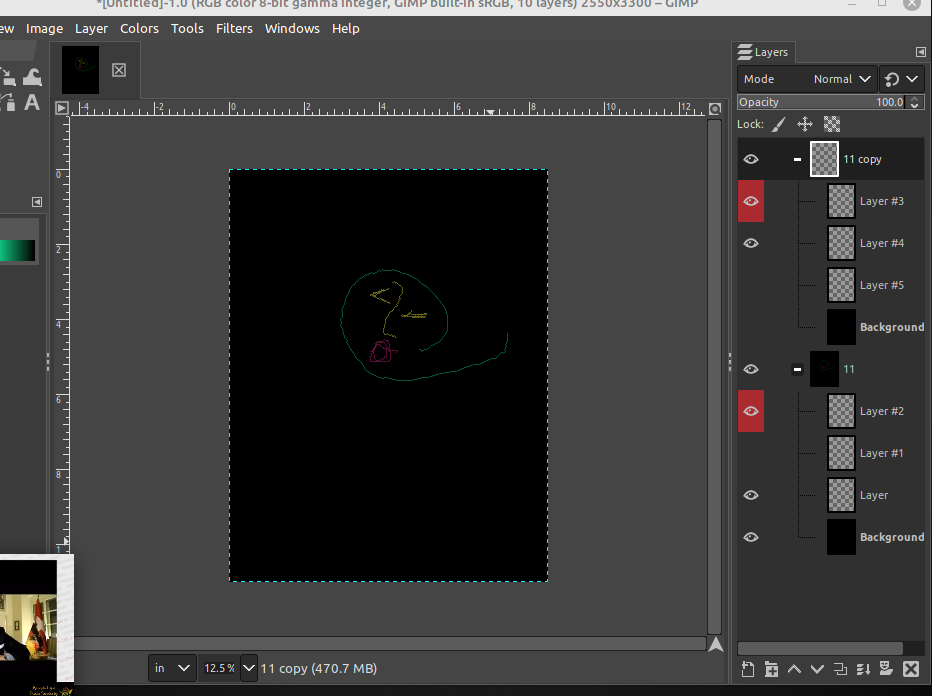Toggle visibility of Layer #2
The width and height of the screenshot is (932, 696).
[x=751, y=411]
